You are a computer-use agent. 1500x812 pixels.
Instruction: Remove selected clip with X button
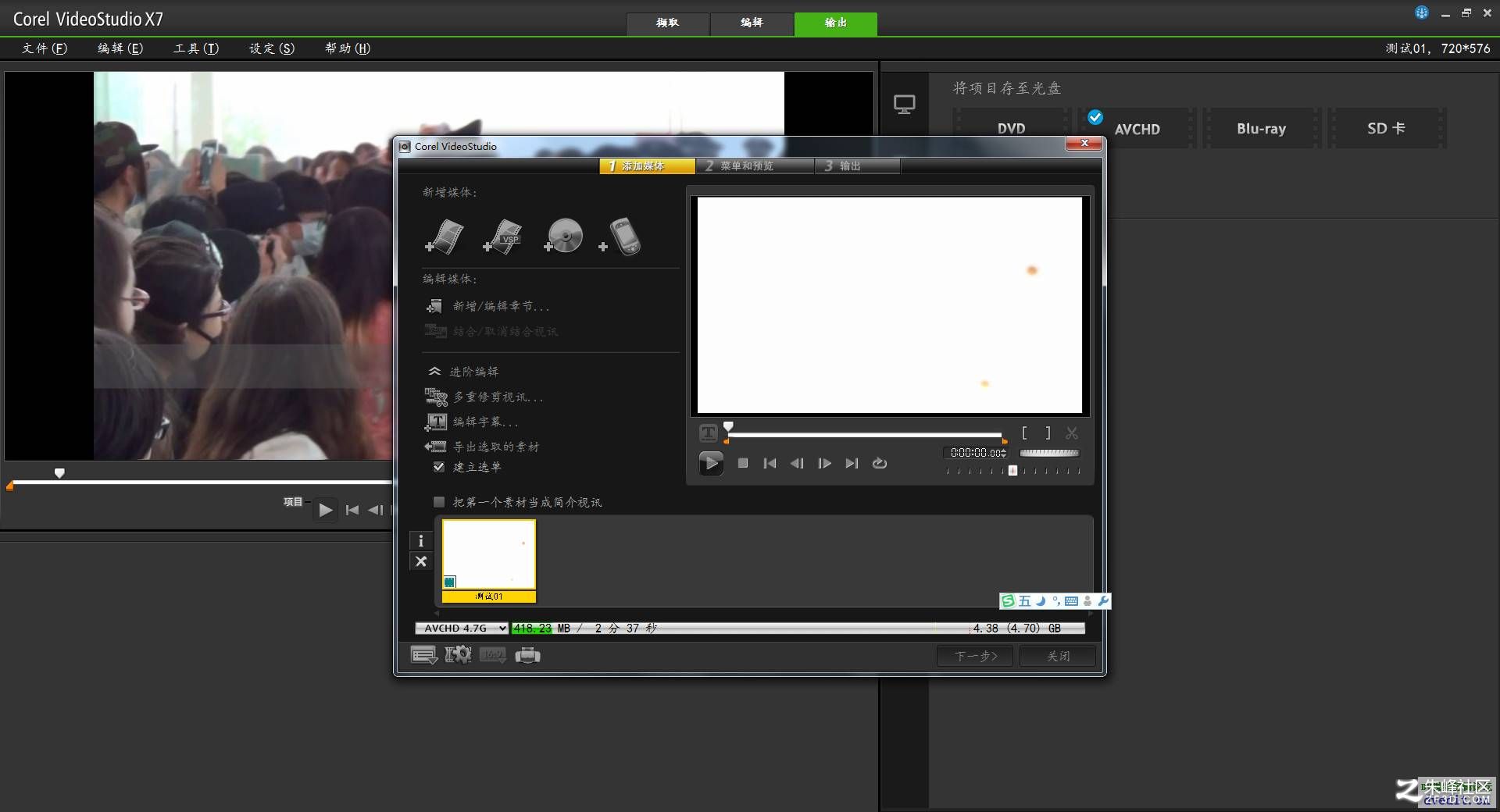421,561
